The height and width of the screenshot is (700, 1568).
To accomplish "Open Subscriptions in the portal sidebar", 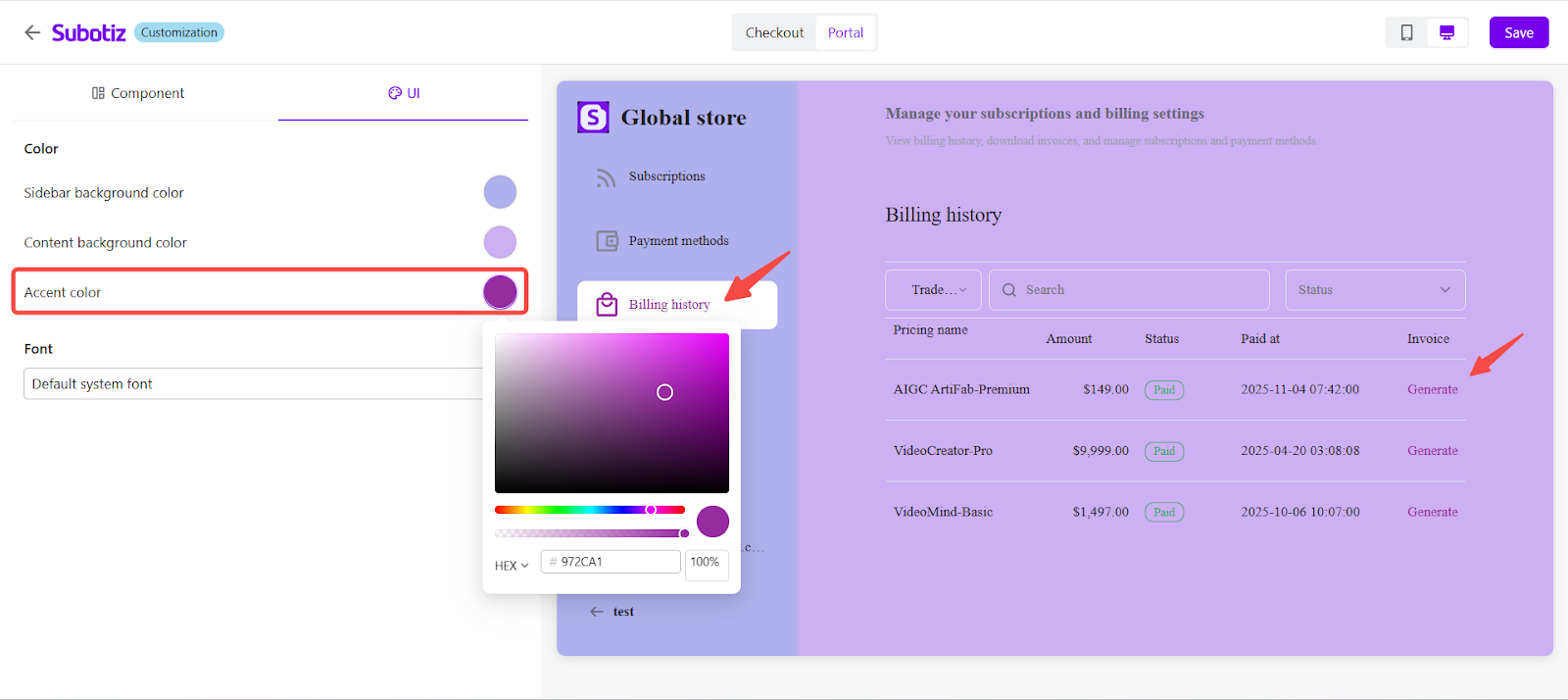I will [x=666, y=176].
